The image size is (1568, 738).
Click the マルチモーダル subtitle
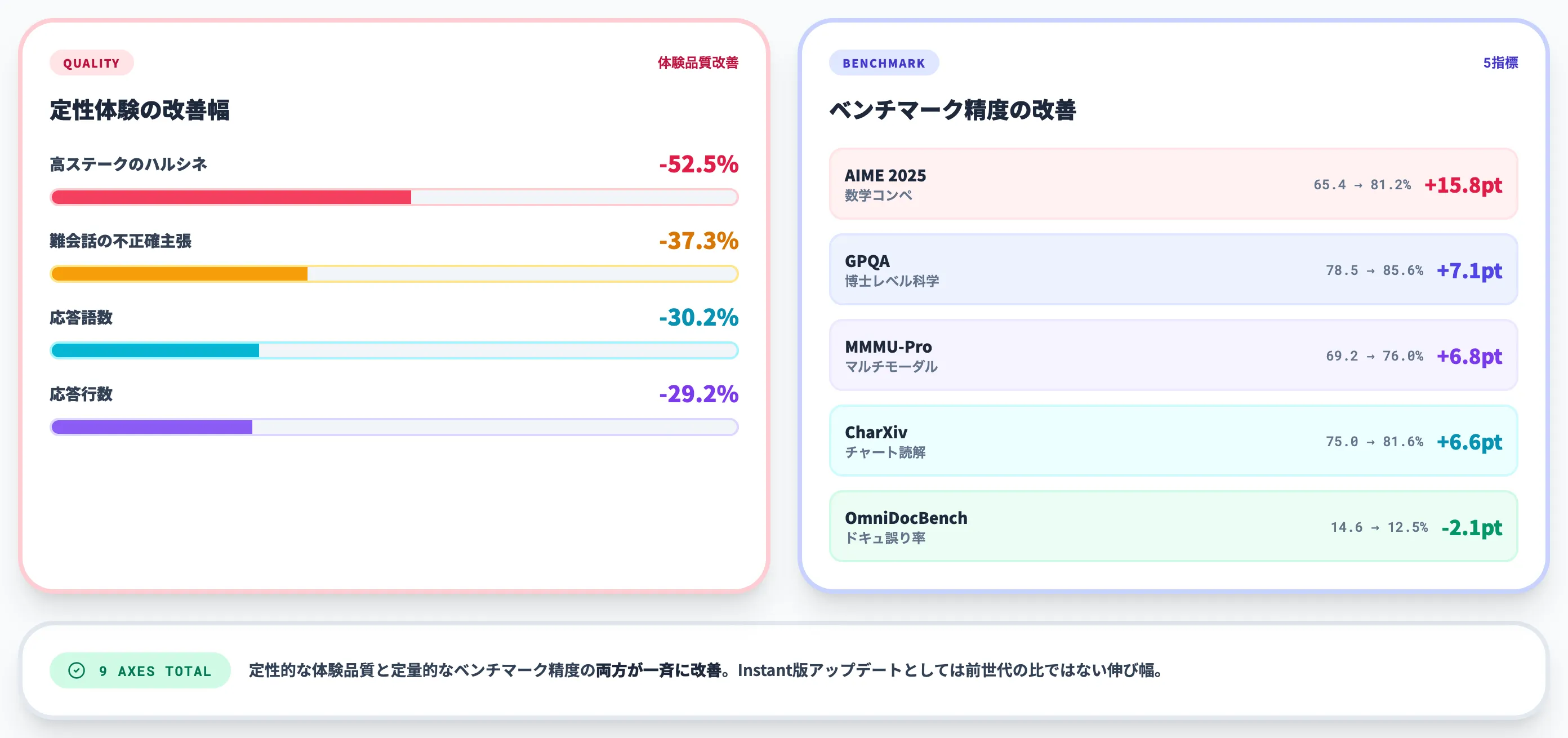(891, 367)
